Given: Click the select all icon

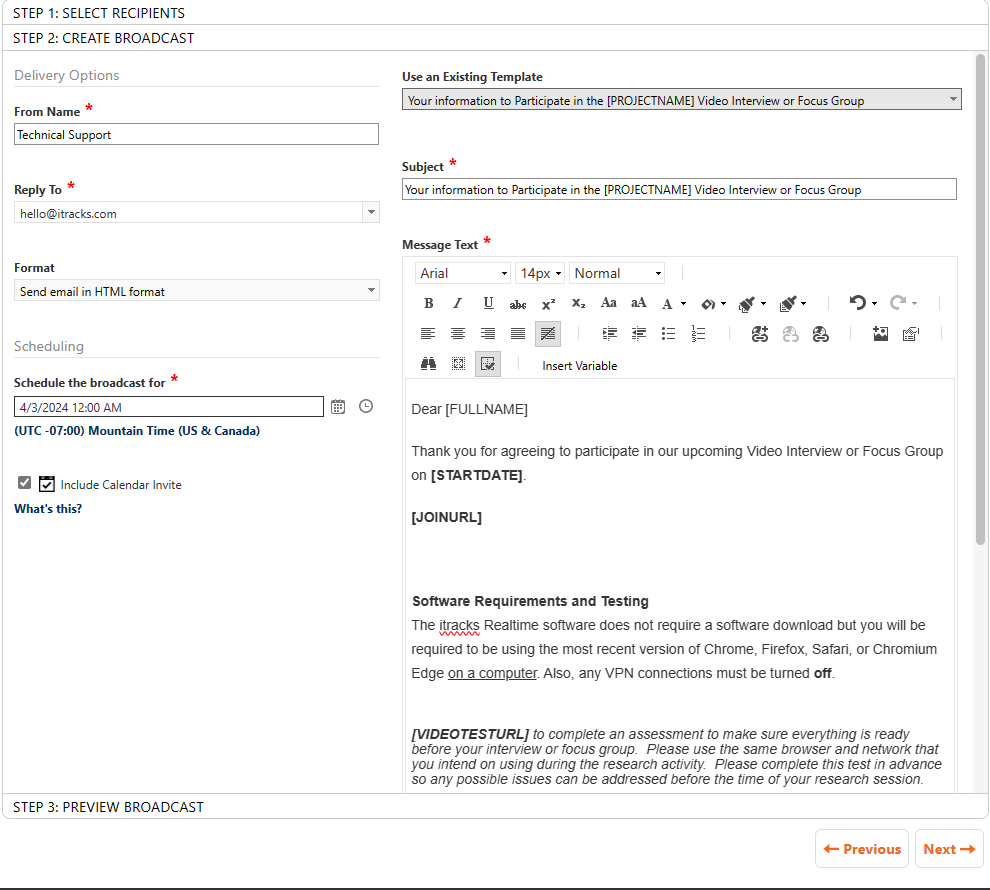Looking at the screenshot, I should 458,364.
